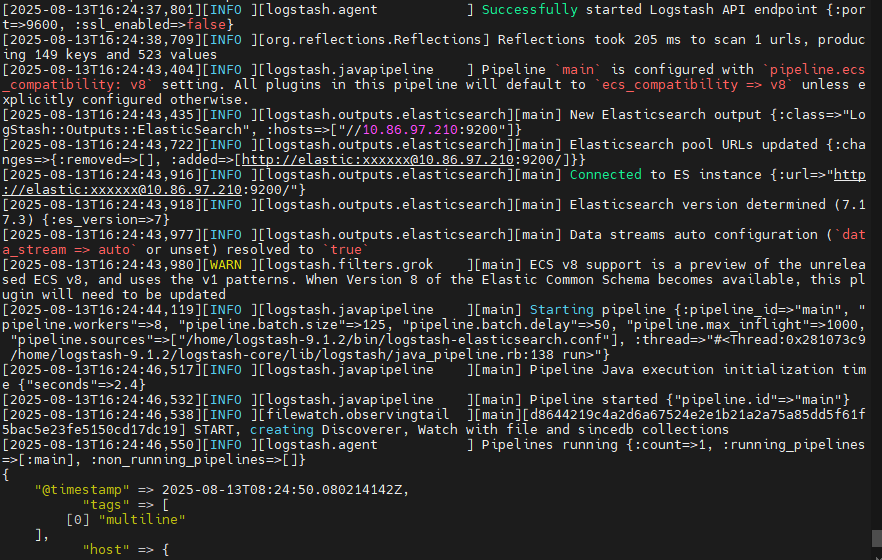Click the green "Connected" word
Screen dimensions: 882x560
point(605,175)
